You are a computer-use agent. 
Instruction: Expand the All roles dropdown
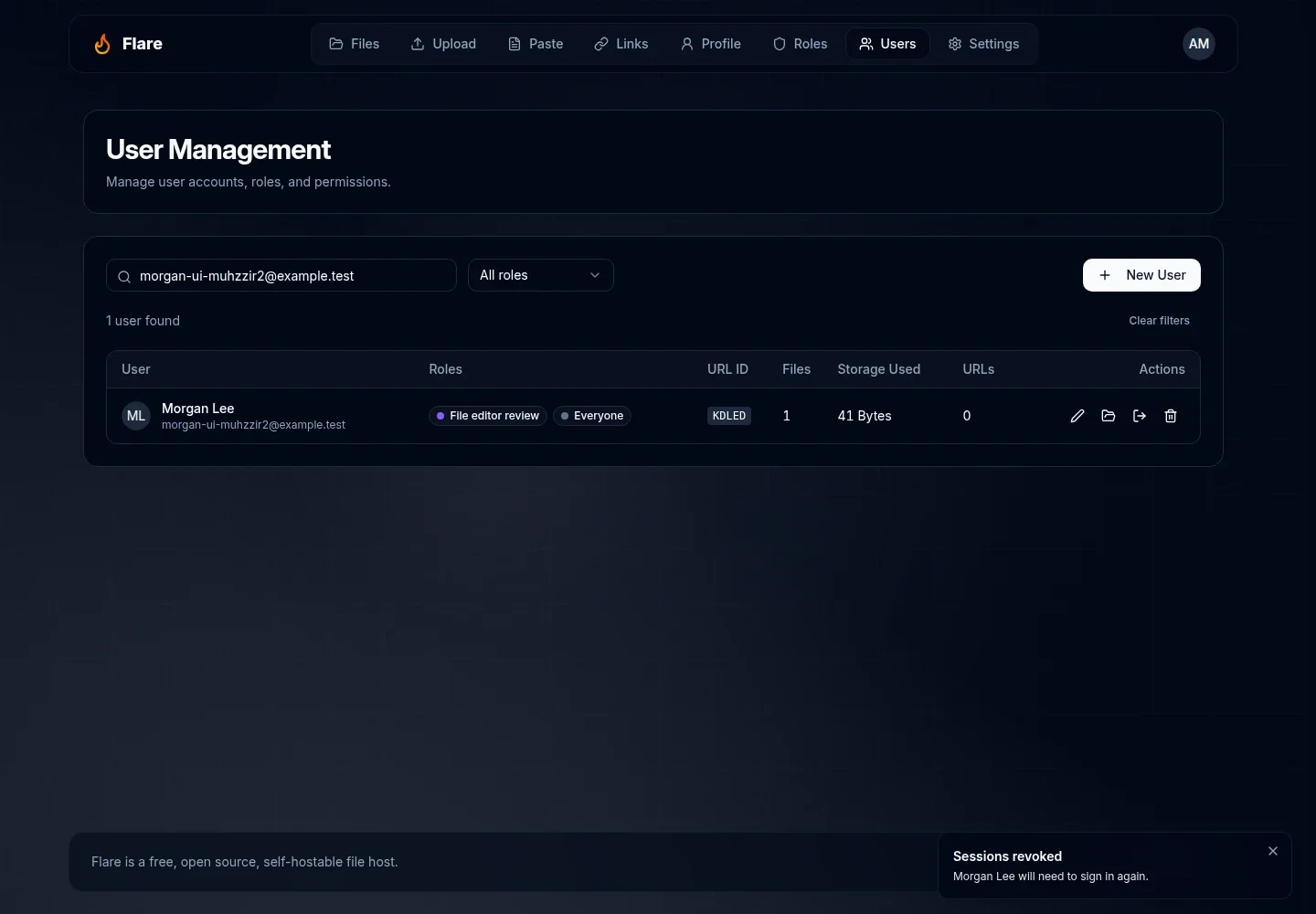541,275
